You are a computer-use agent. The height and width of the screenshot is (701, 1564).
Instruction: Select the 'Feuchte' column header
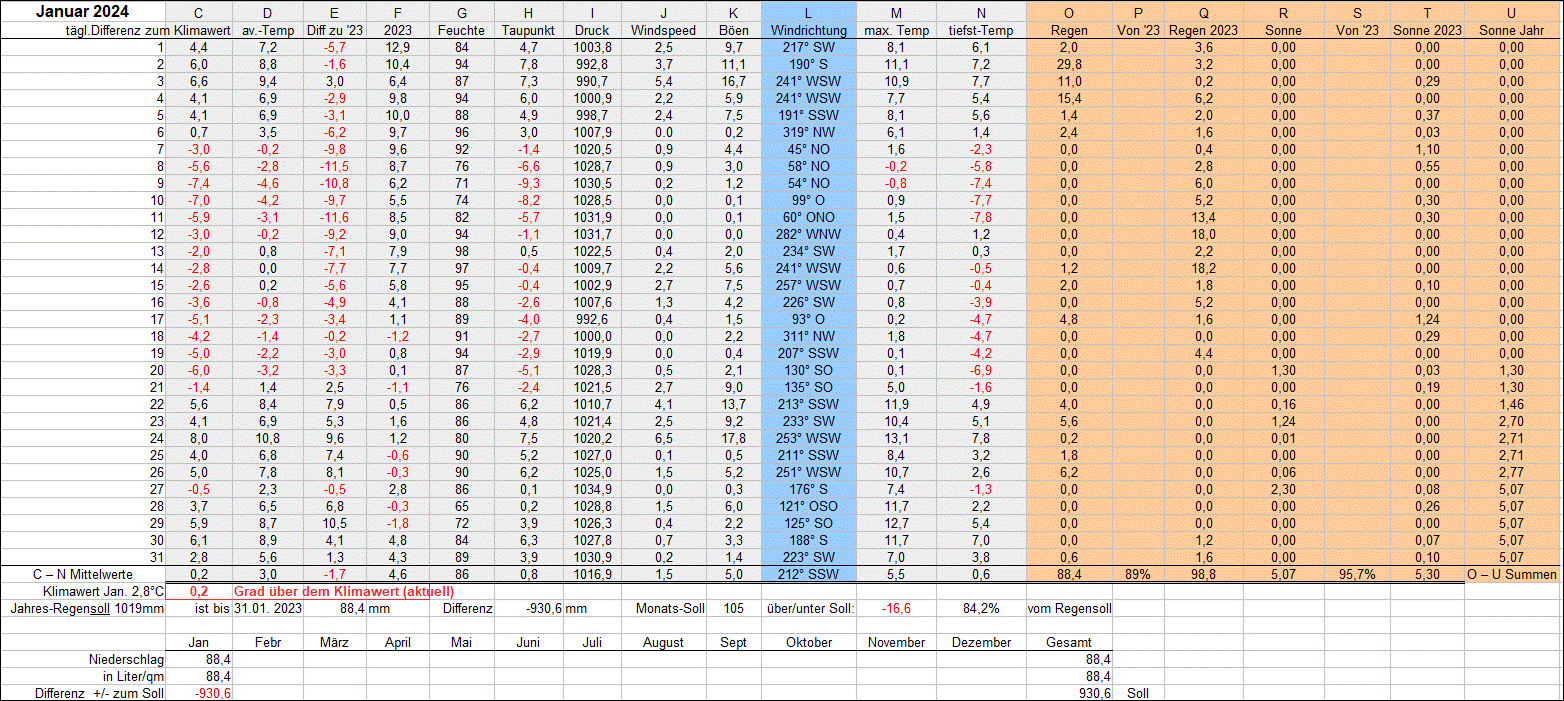click(x=461, y=30)
